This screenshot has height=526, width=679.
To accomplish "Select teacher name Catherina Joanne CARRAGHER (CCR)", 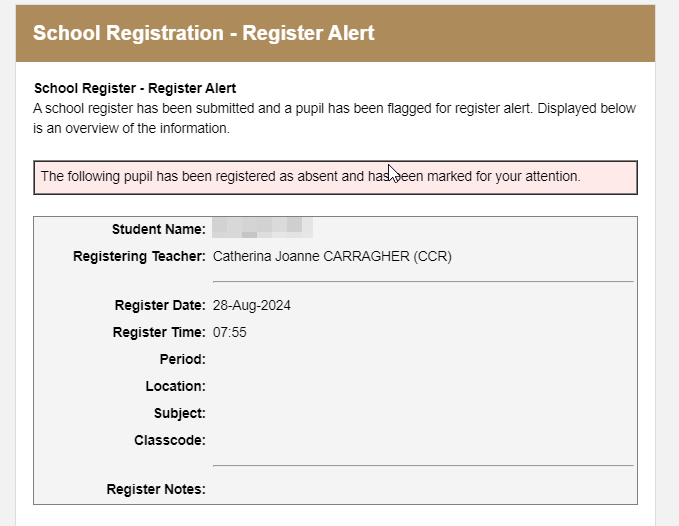I will (x=332, y=257).
